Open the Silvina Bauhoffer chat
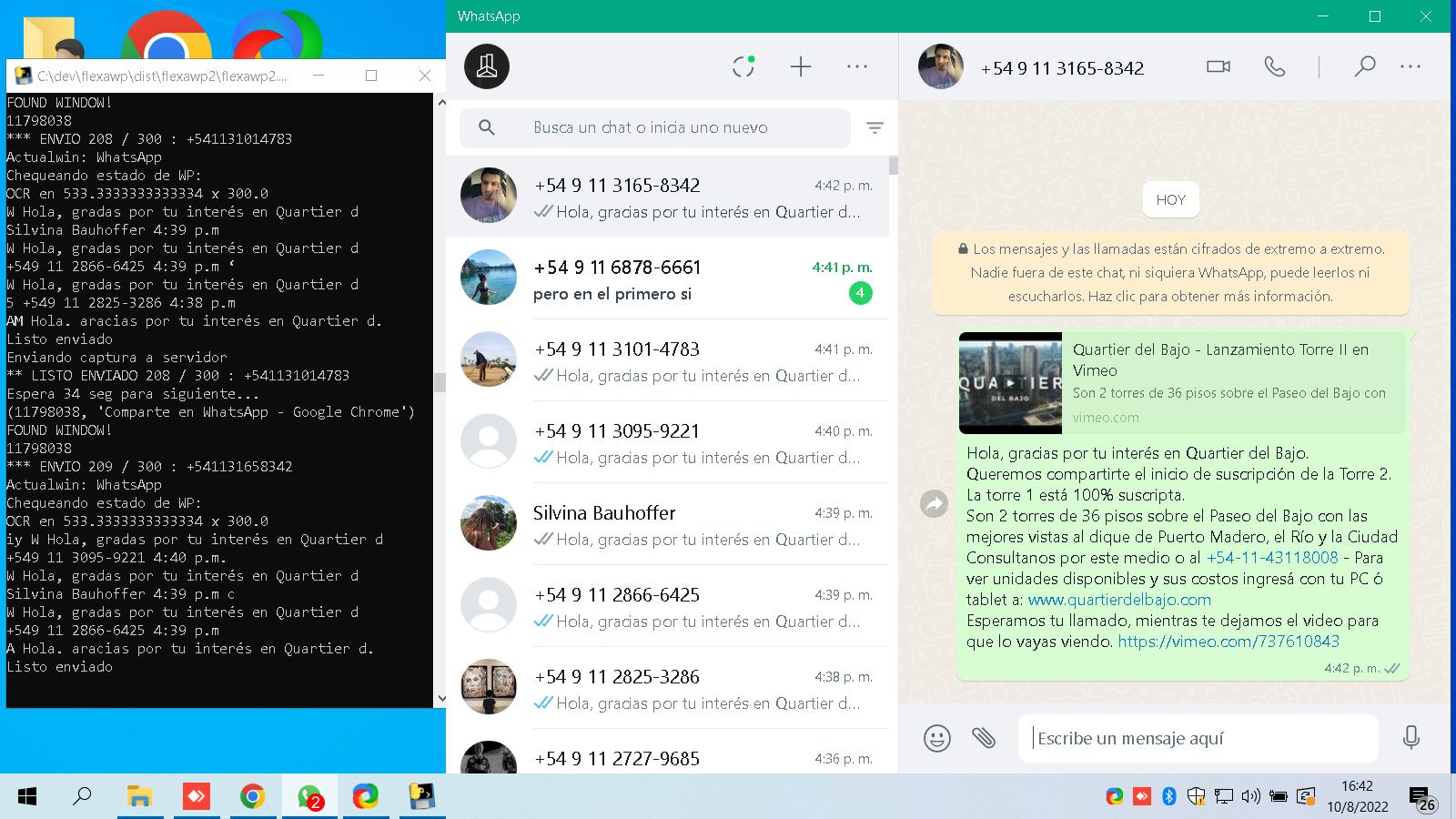 pos(667,524)
